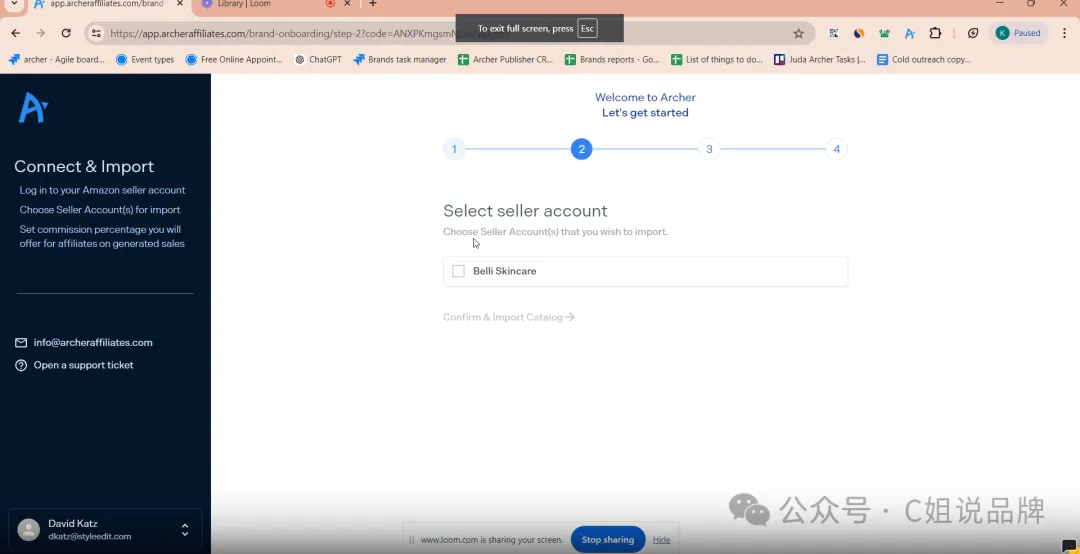Go to onboarding step 1
The height and width of the screenshot is (554, 1080).
click(x=454, y=149)
